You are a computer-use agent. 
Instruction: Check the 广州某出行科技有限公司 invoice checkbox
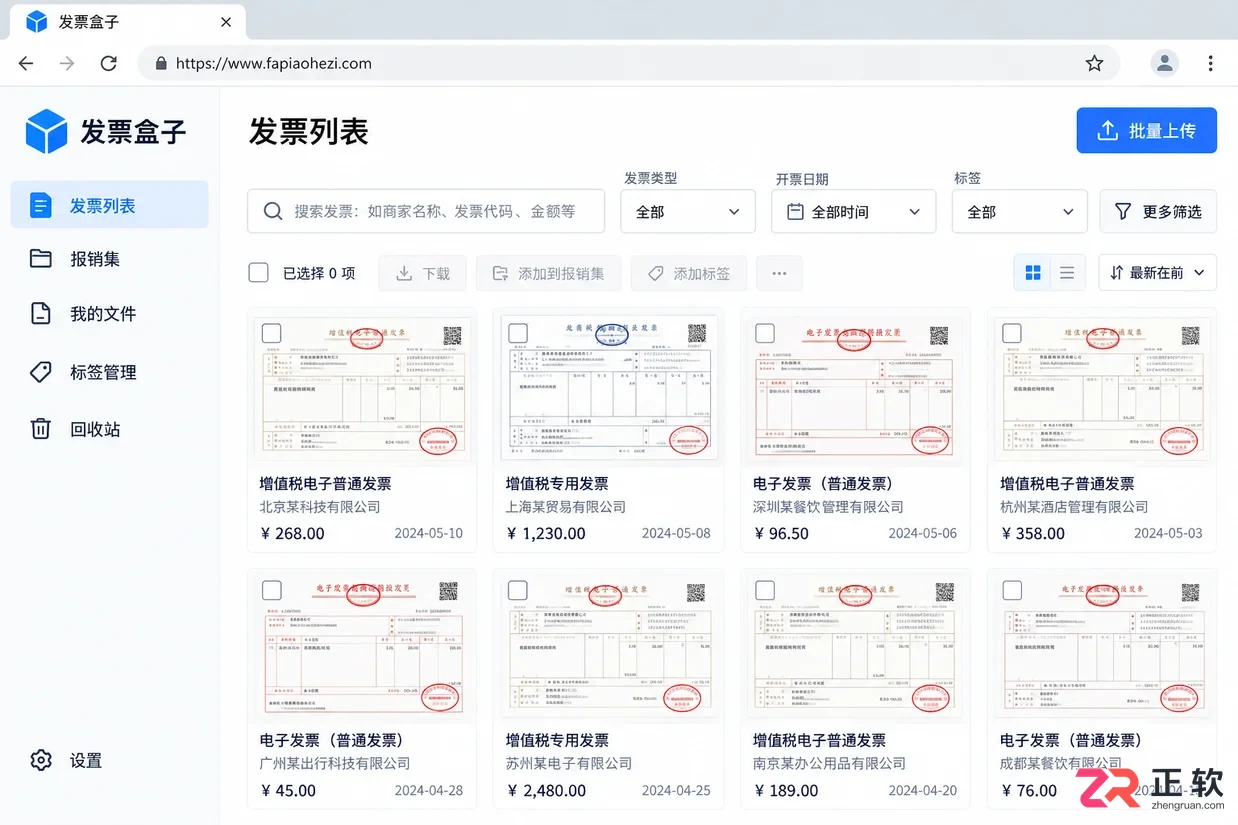271,590
